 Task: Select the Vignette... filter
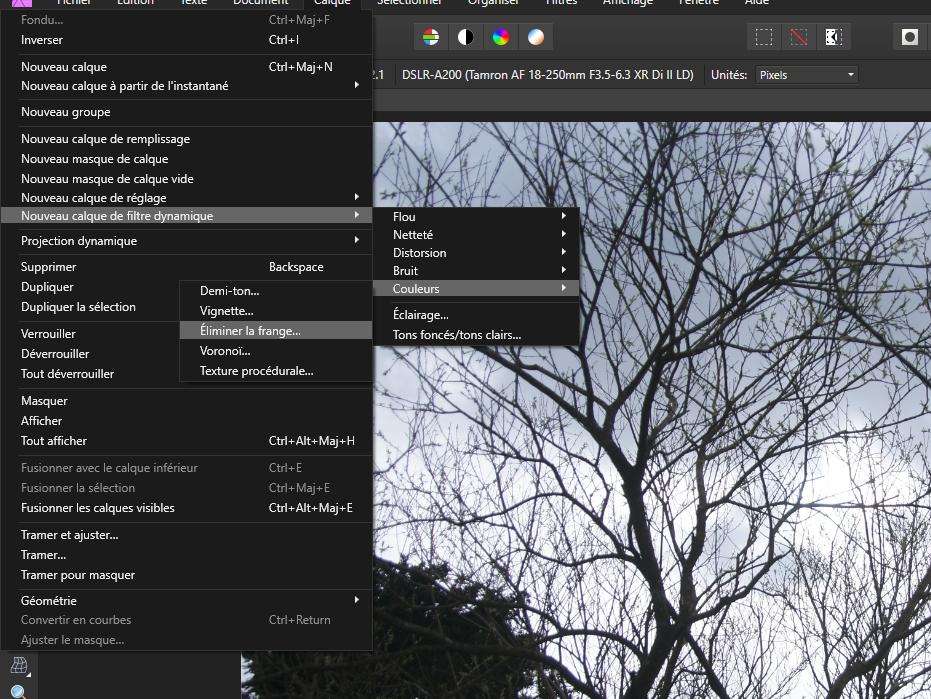[x=276, y=311]
